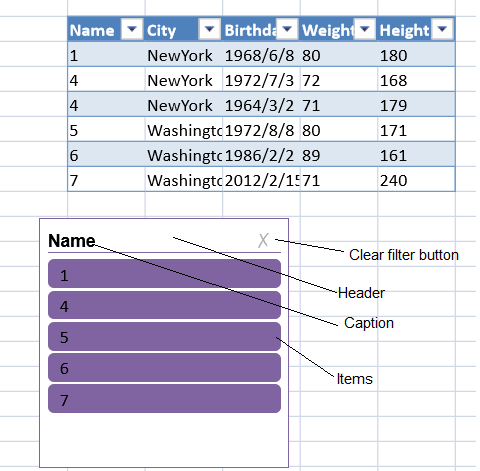Viewport: 480px width, 471px height.
Task: Click the Items annotation label
Action: click(355, 379)
